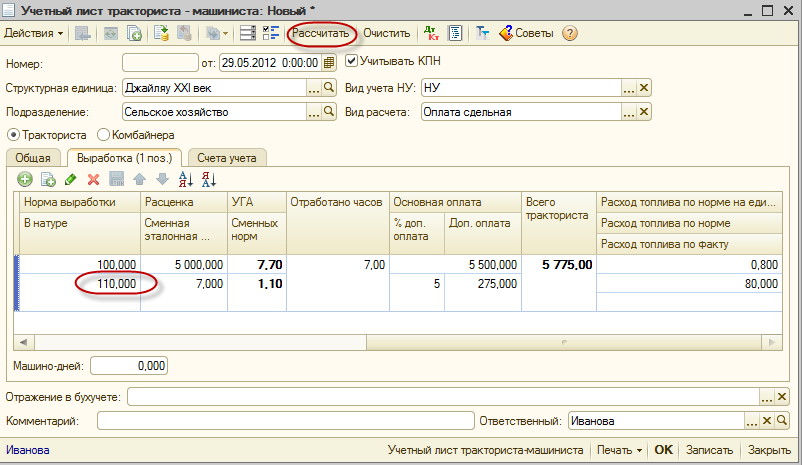The height and width of the screenshot is (465, 802).
Task: Click the Комментарий input field
Action: coord(285,422)
